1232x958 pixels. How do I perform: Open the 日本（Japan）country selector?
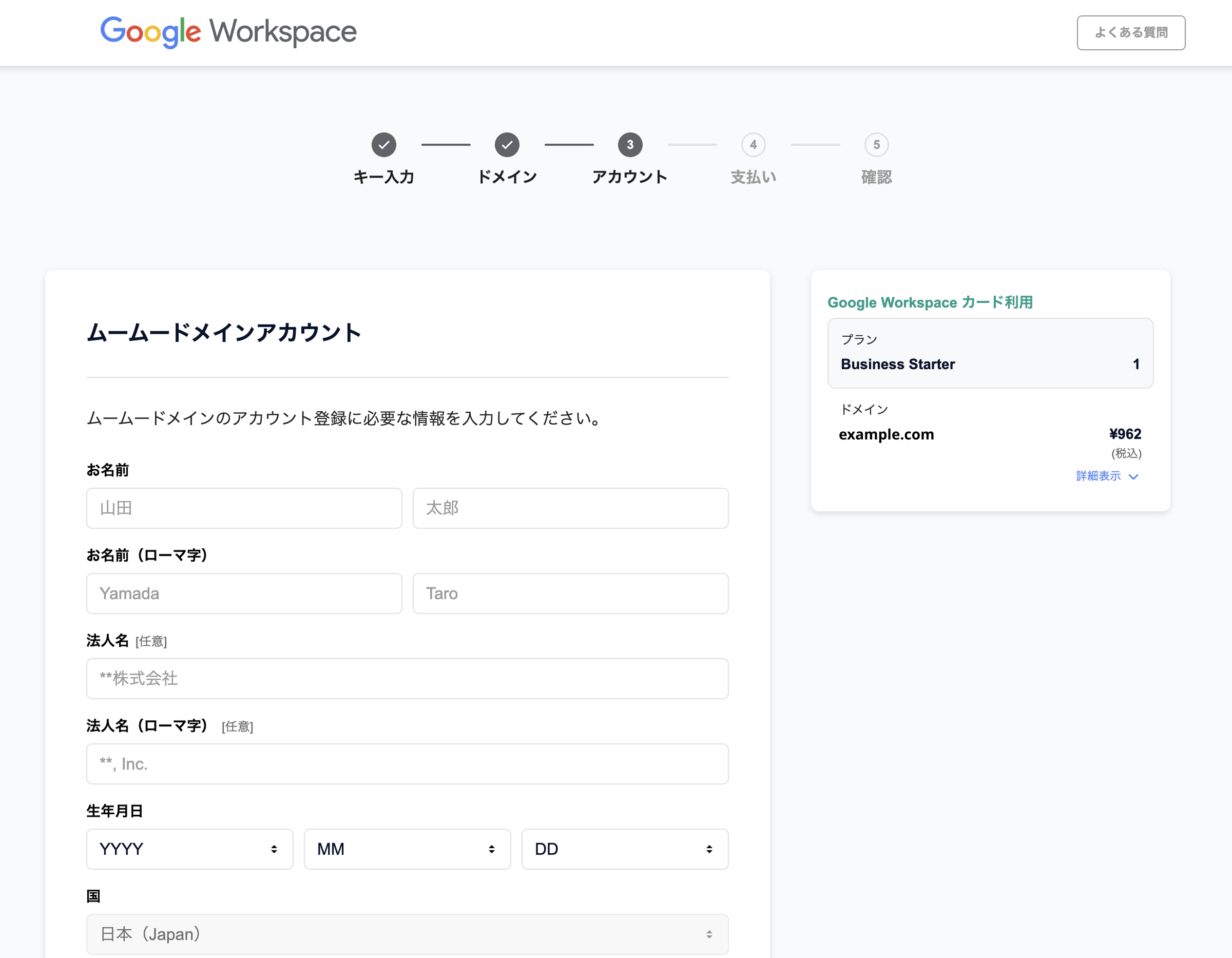tap(407, 934)
